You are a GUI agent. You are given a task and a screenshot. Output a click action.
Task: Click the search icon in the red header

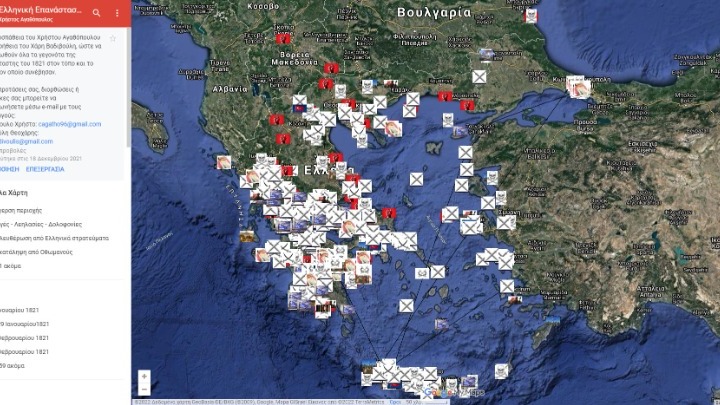coord(96,13)
